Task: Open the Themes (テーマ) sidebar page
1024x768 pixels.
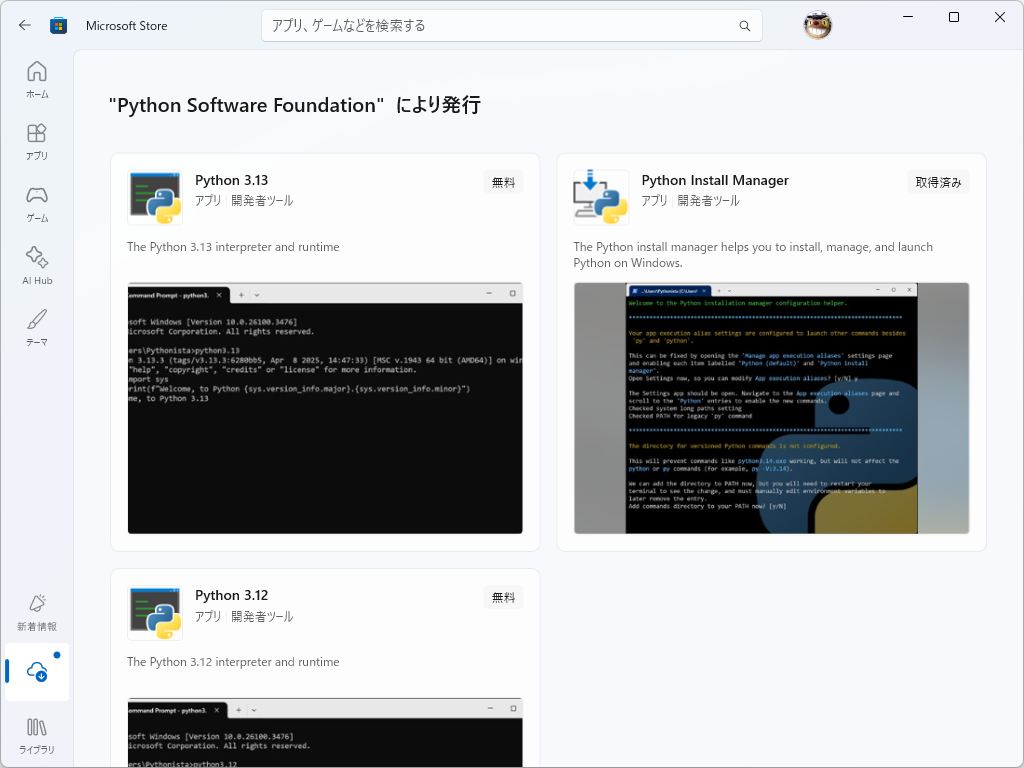Action: pyautogui.click(x=37, y=328)
